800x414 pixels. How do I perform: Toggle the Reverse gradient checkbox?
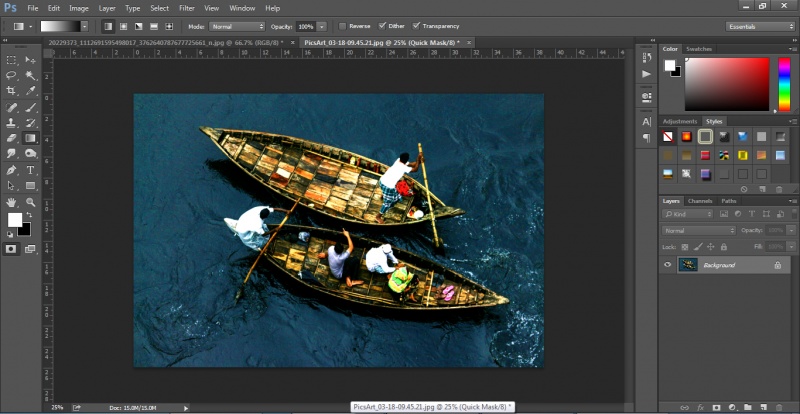click(343, 26)
